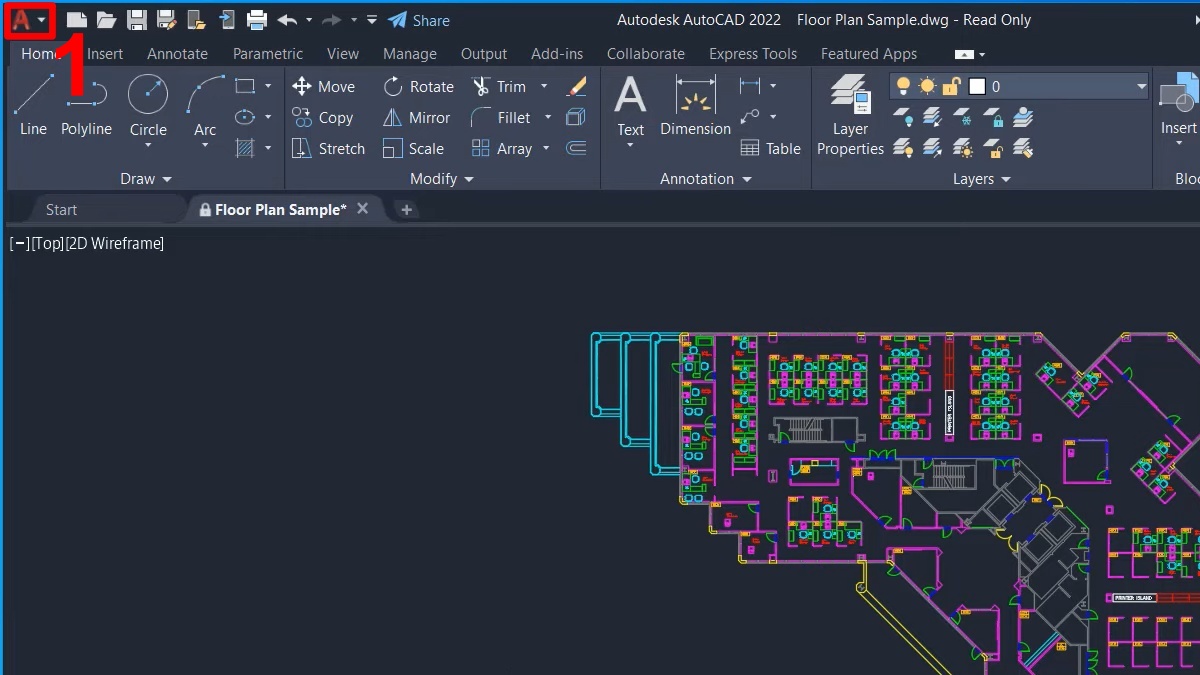Click the Save to Web & Mobile icon
The width and height of the screenshot is (1200, 675).
click(227, 20)
